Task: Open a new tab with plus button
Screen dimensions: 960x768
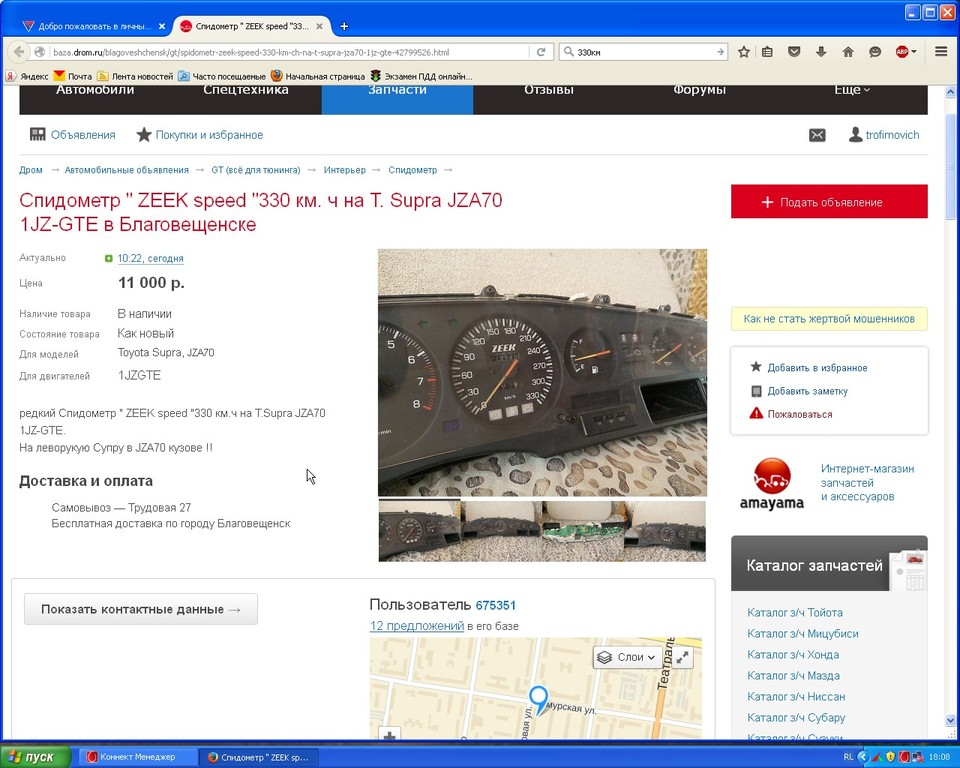Action: coord(344,26)
